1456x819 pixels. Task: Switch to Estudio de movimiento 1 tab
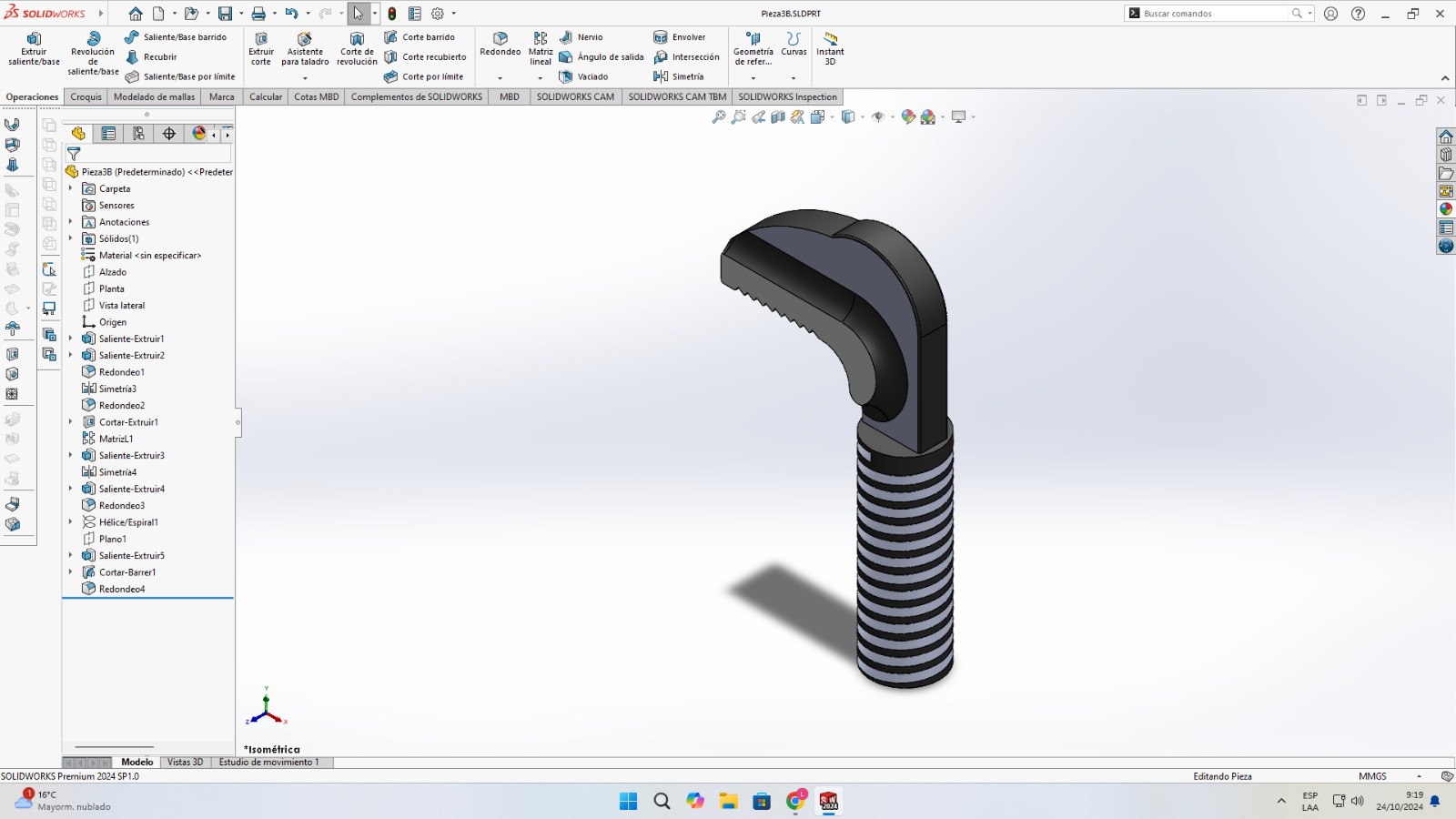tap(268, 763)
